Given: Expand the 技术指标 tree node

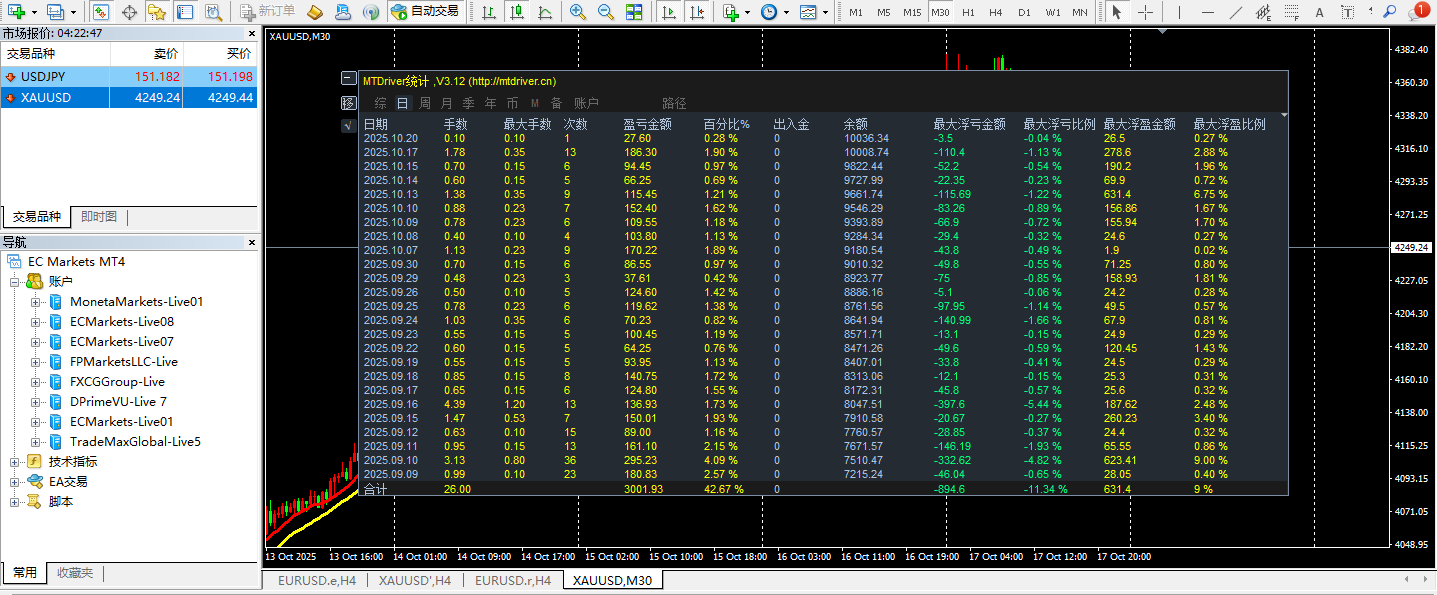Looking at the screenshot, I should 15,462.
